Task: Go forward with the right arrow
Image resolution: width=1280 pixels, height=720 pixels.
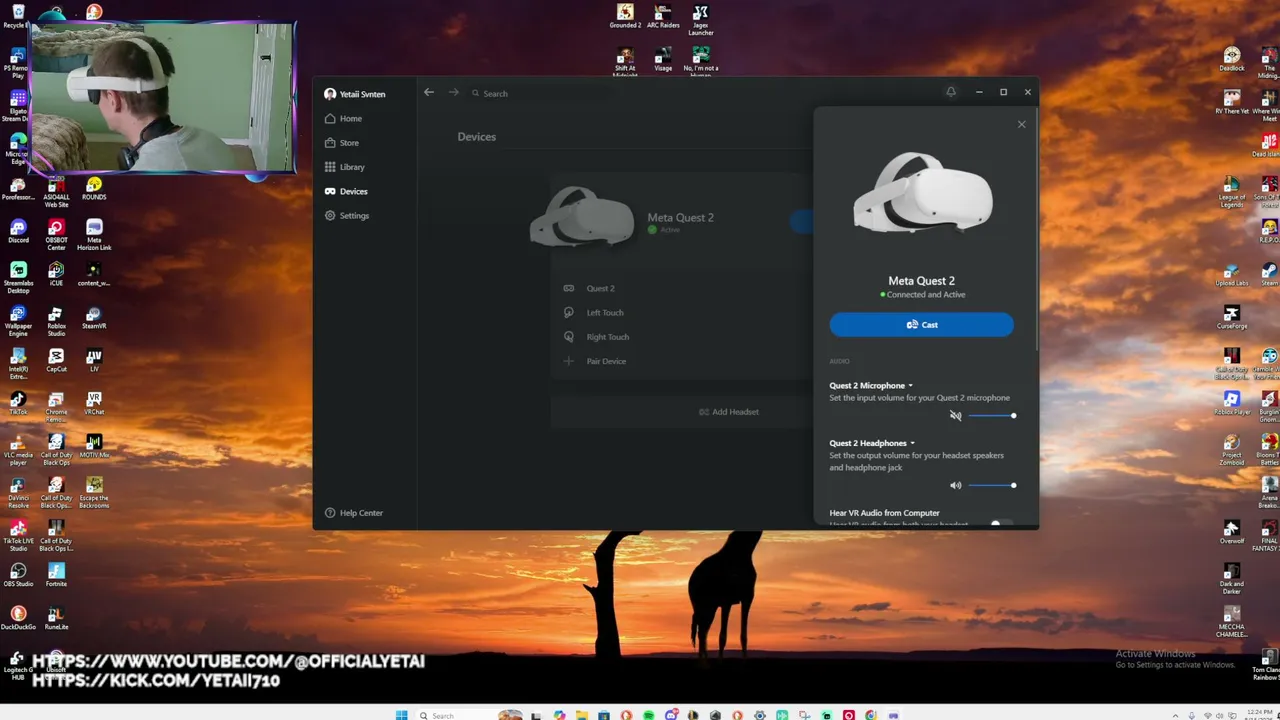Action: pos(453,92)
